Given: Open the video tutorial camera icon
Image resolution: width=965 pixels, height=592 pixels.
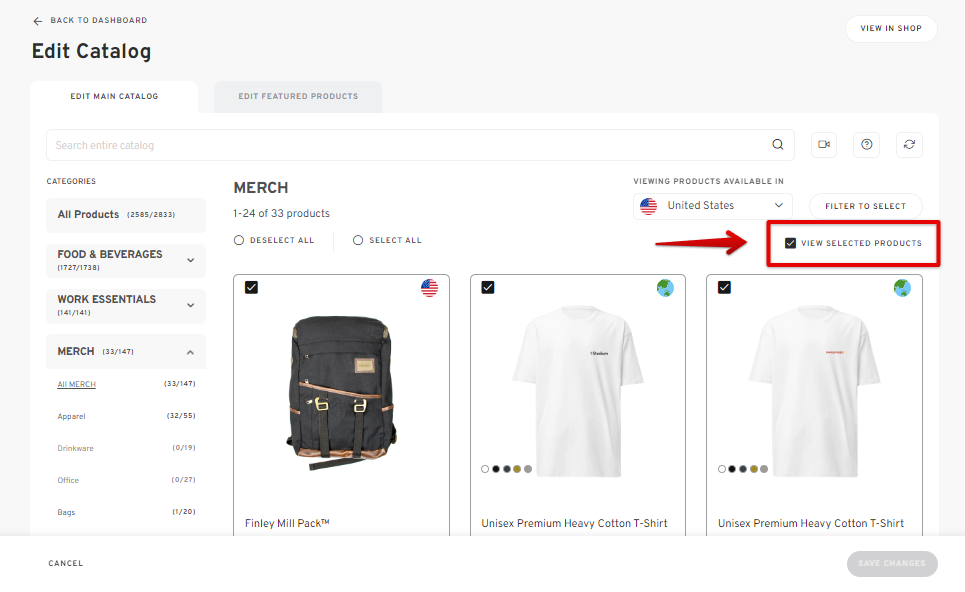Looking at the screenshot, I should 823,145.
